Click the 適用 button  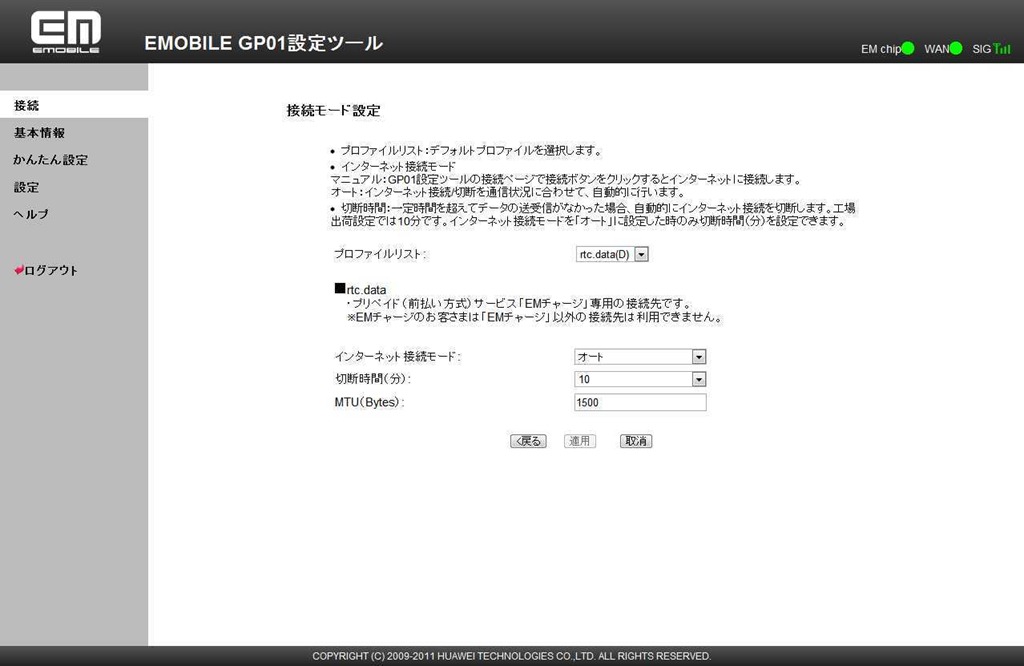click(579, 441)
